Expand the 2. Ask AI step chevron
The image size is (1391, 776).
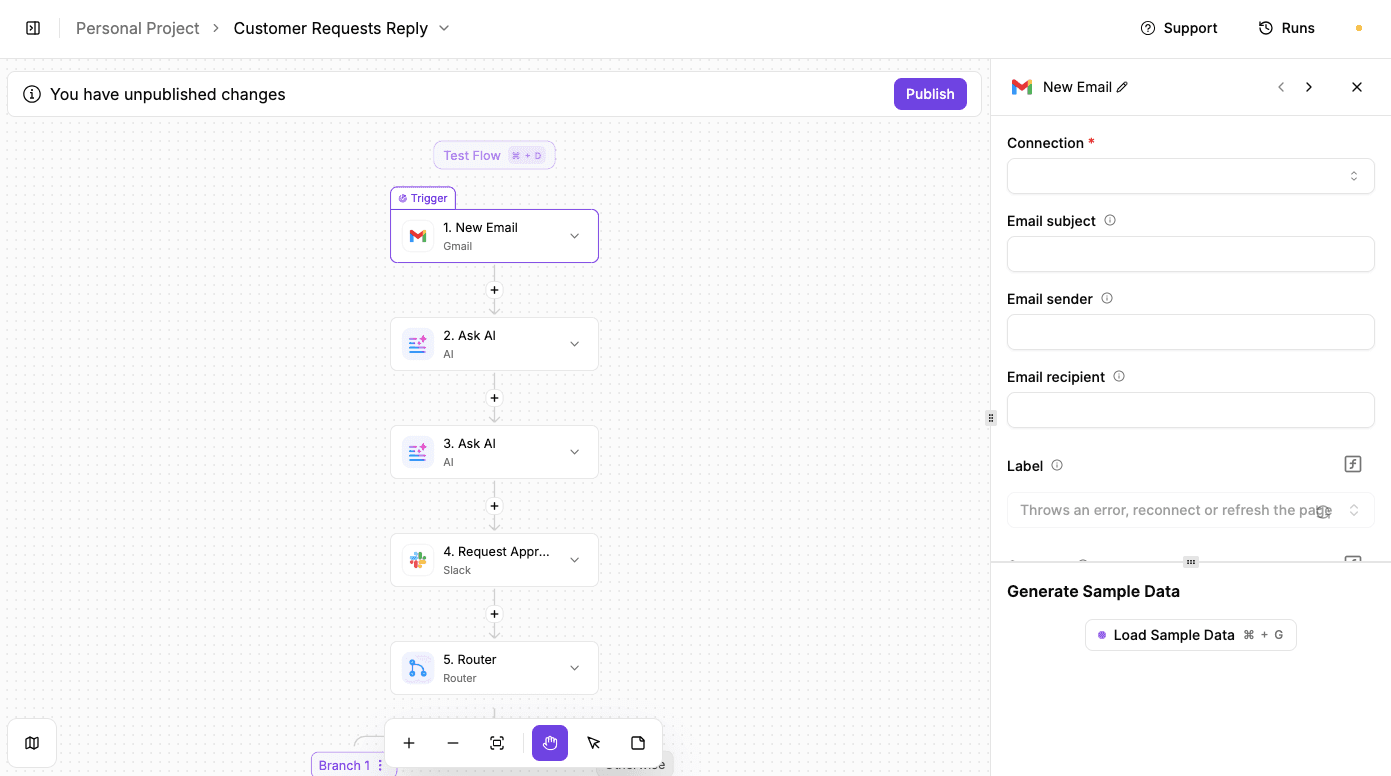(575, 343)
